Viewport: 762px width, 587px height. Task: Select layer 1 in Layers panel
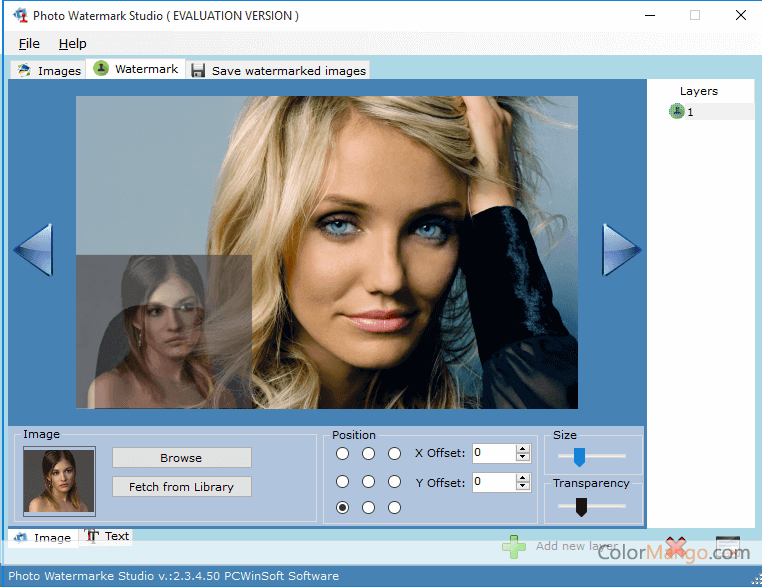tap(689, 112)
